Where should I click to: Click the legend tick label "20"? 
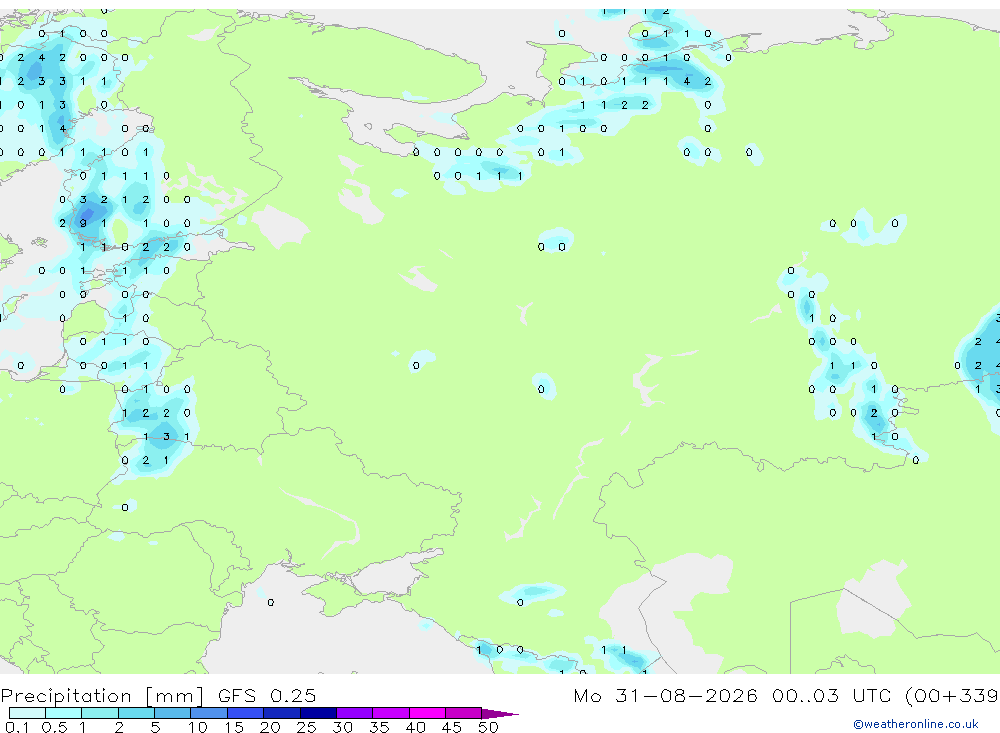pos(270,727)
